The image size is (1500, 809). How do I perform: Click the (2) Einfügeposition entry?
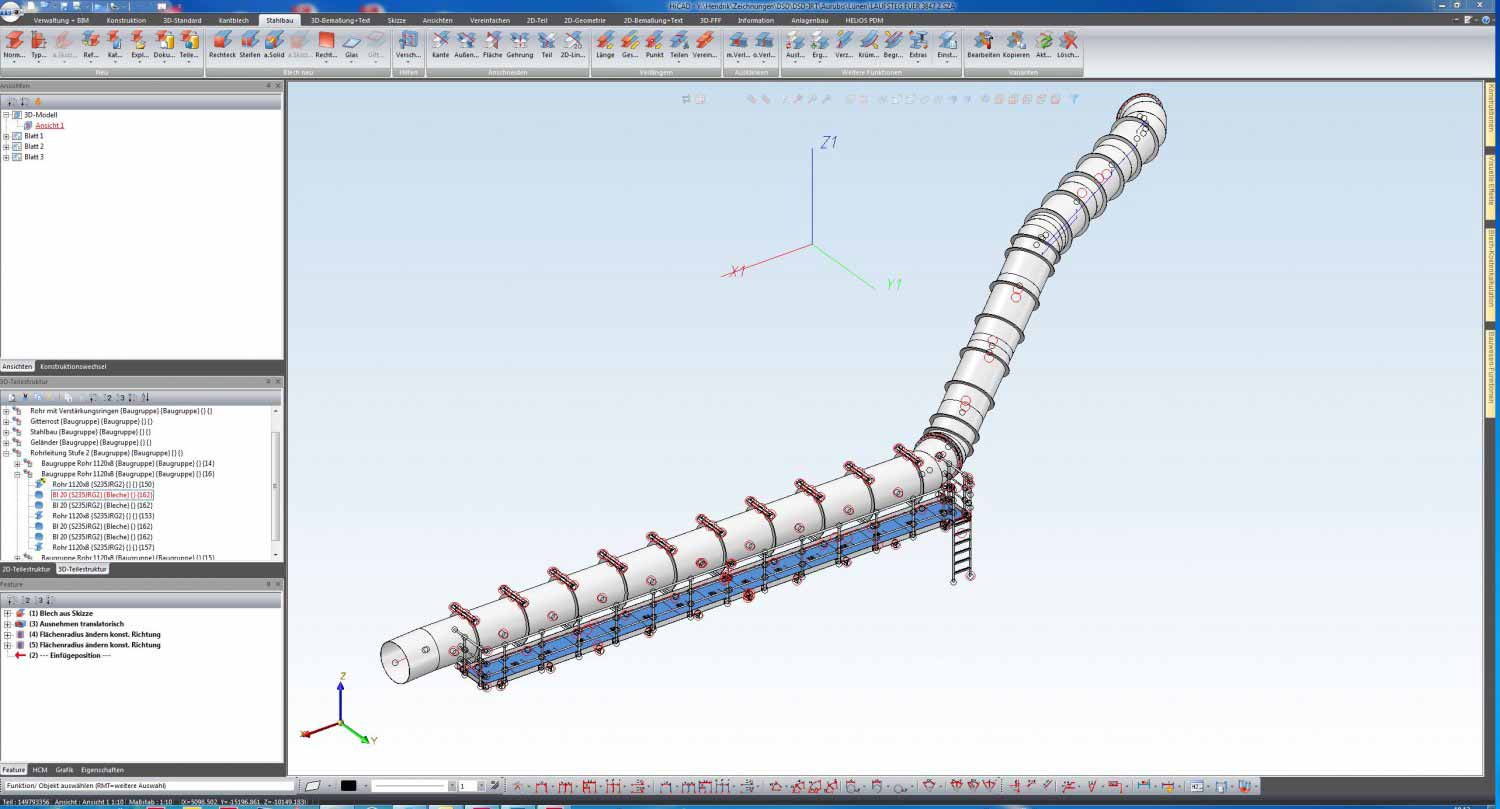click(x=70, y=655)
